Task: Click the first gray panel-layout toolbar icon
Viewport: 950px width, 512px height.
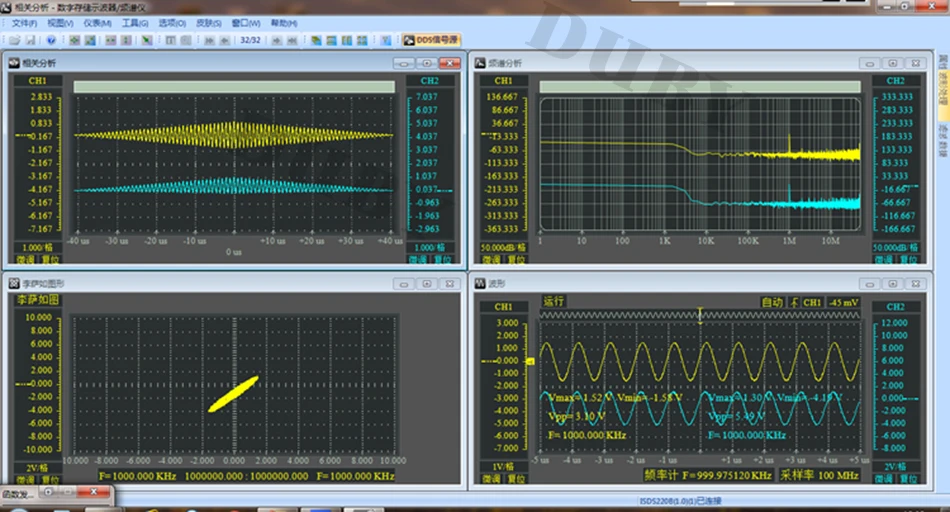Action: 171,40
